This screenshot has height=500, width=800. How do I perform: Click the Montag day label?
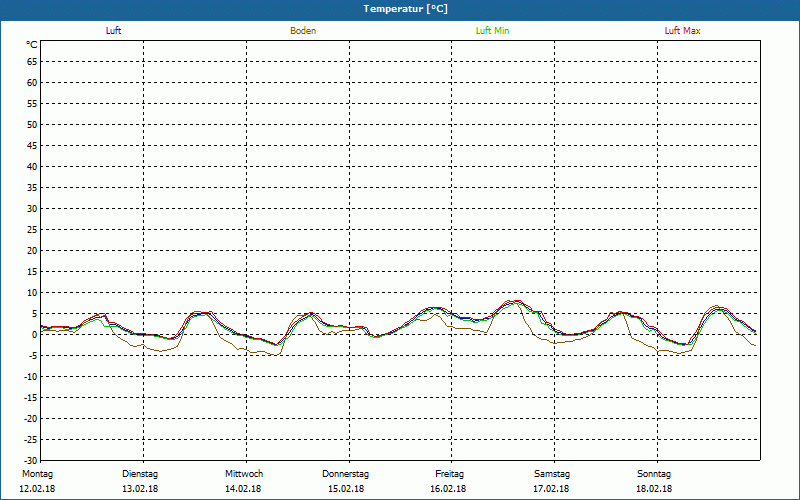pyautogui.click(x=37, y=474)
